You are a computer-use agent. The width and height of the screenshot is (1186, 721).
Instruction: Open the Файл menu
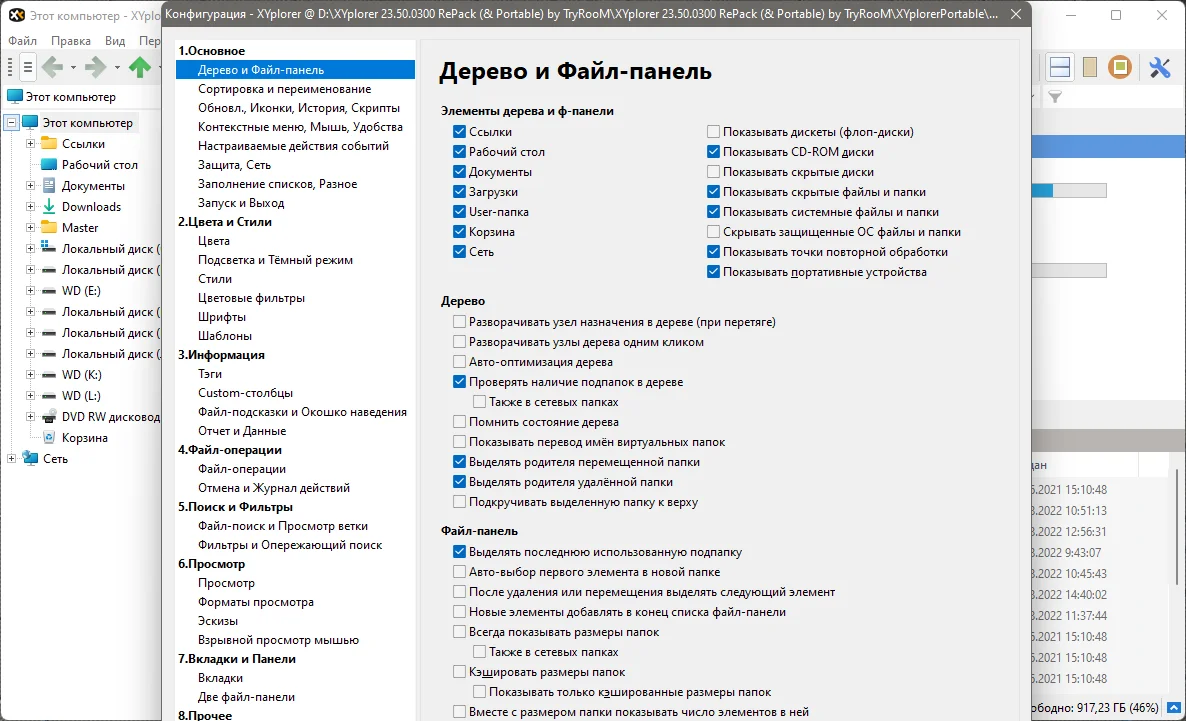(x=23, y=41)
